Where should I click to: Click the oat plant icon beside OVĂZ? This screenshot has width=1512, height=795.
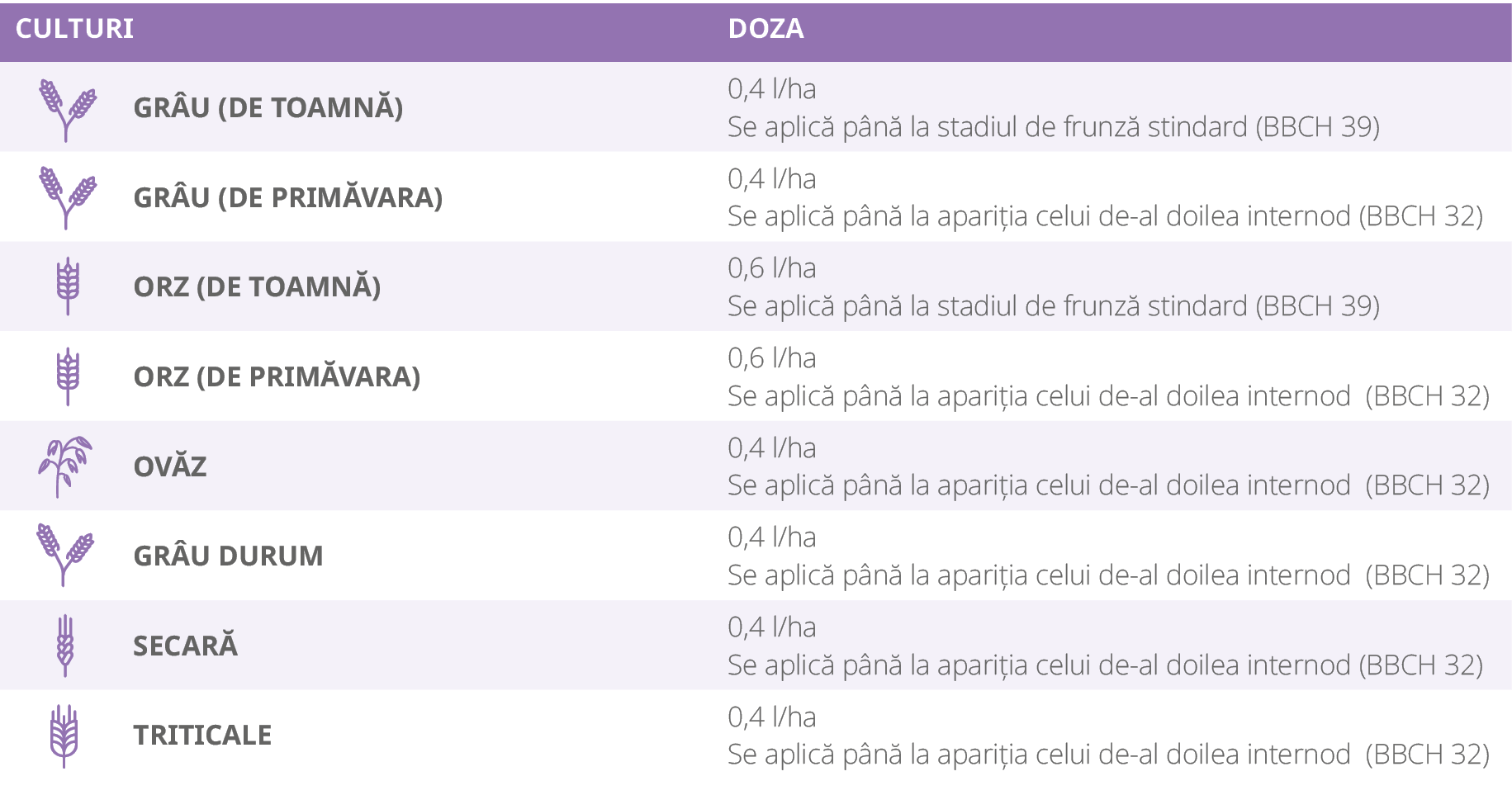[x=64, y=466]
